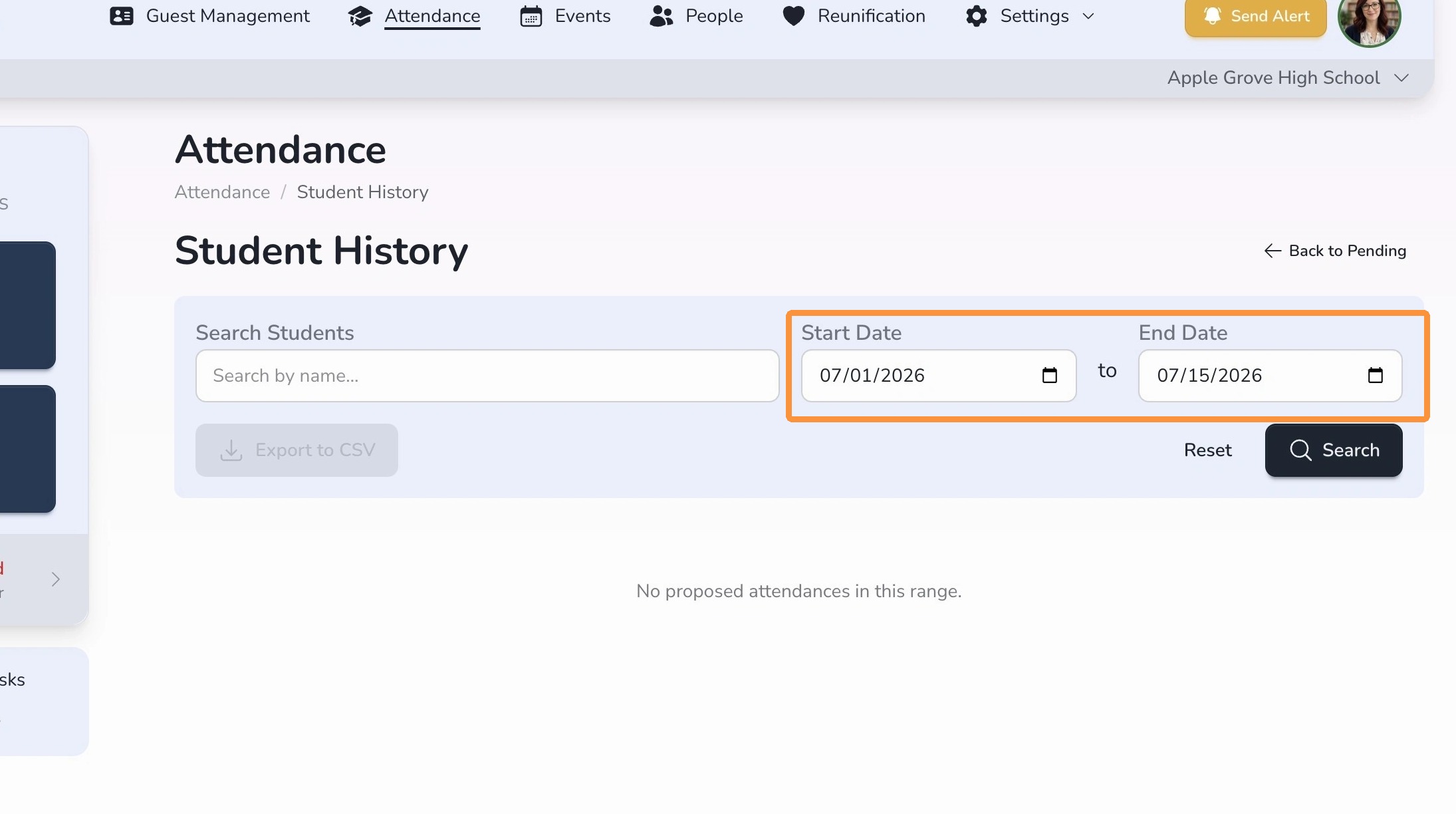Click the Search Students label

click(275, 333)
